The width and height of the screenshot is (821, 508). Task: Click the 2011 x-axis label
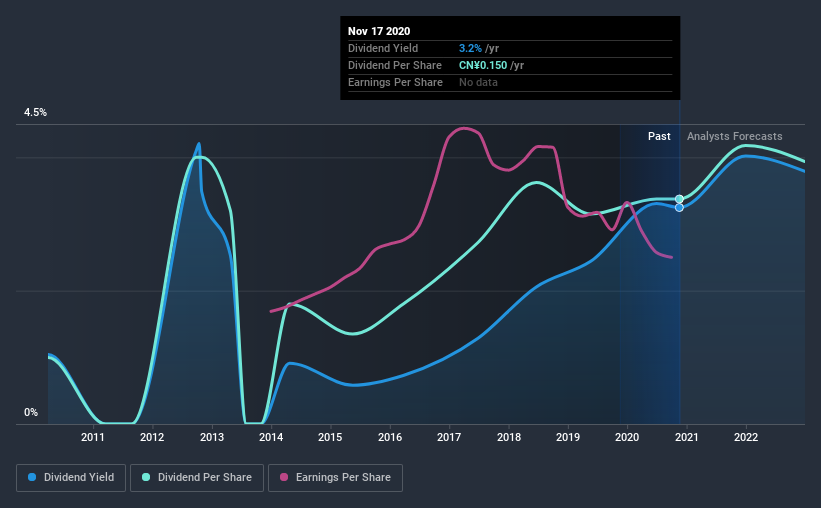tap(93, 437)
